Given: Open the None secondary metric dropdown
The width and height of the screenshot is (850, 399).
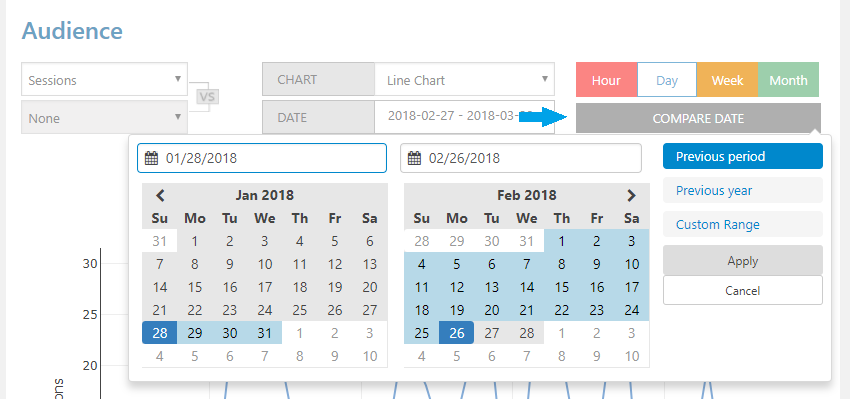Looking at the screenshot, I should 105,117.
